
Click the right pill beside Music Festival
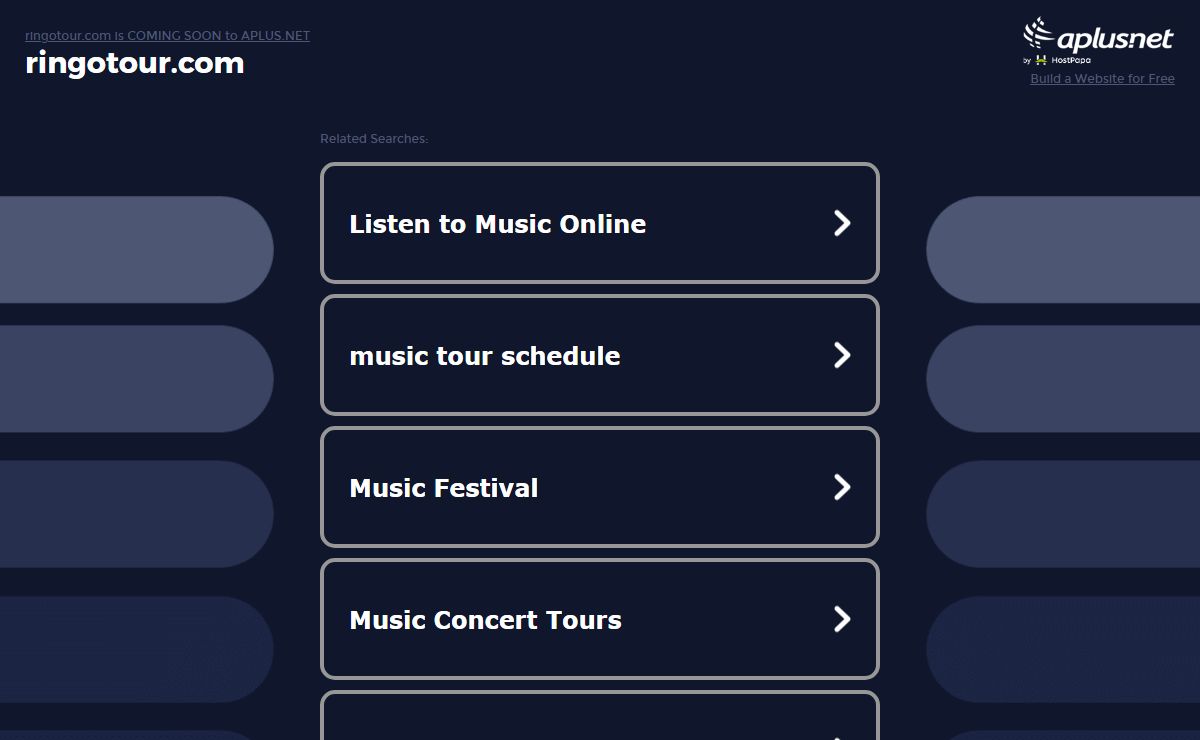[1063, 514]
